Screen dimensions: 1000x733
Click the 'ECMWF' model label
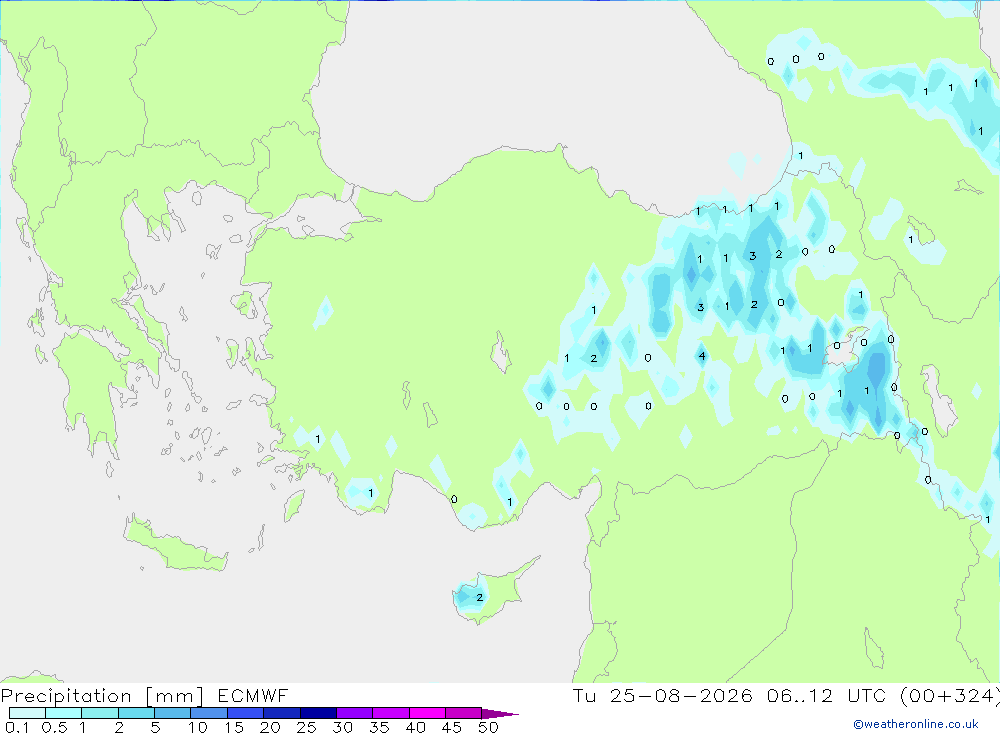[253, 695]
